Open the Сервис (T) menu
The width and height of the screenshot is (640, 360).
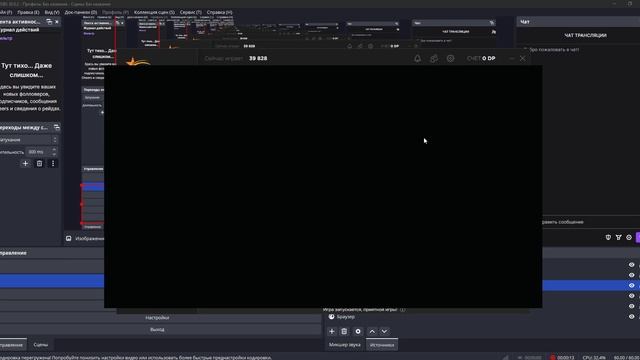[x=191, y=12]
